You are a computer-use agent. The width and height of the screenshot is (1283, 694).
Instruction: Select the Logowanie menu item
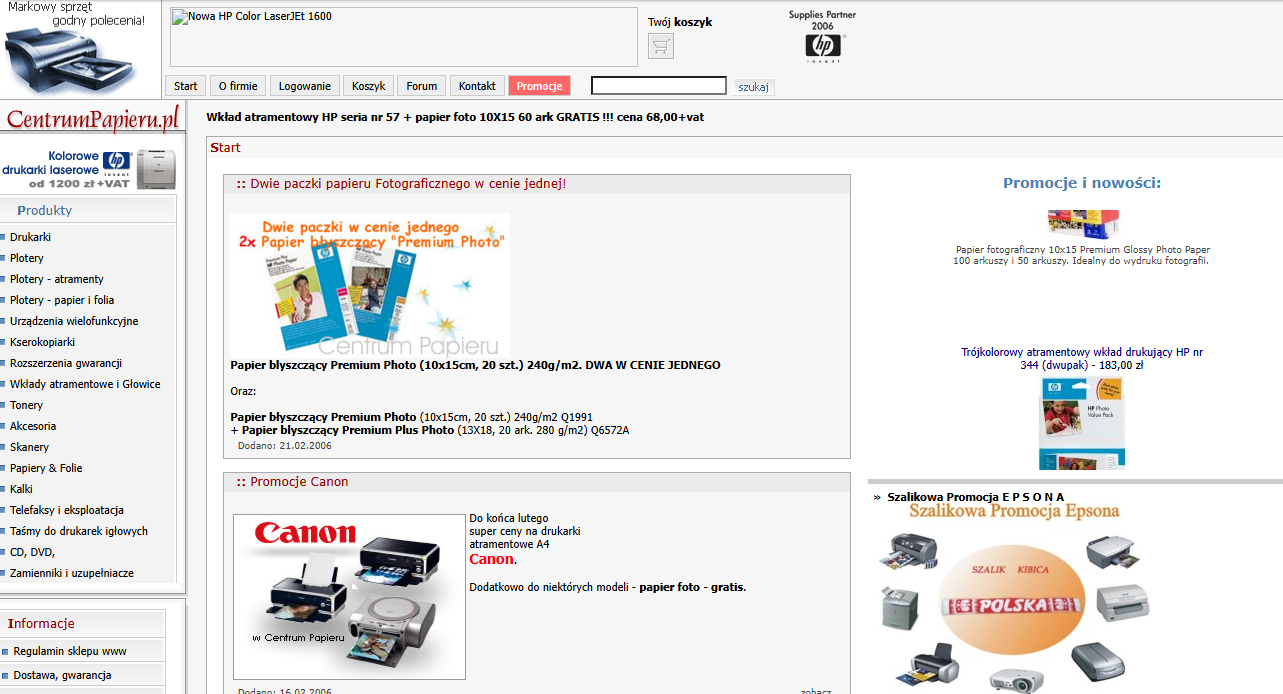pos(305,86)
